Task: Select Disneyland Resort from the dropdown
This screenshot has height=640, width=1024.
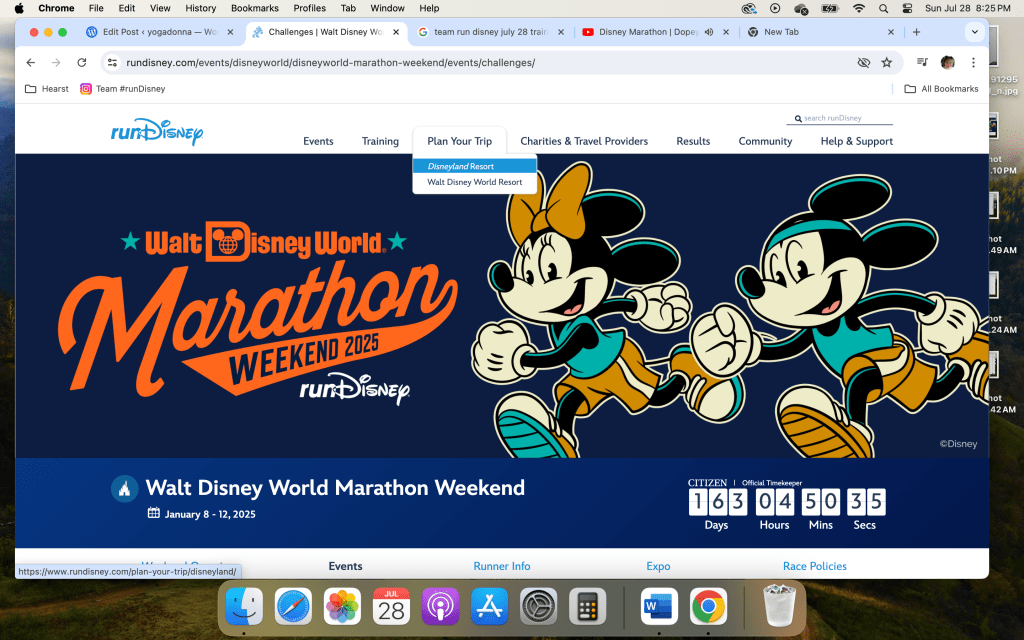Action: [460, 166]
